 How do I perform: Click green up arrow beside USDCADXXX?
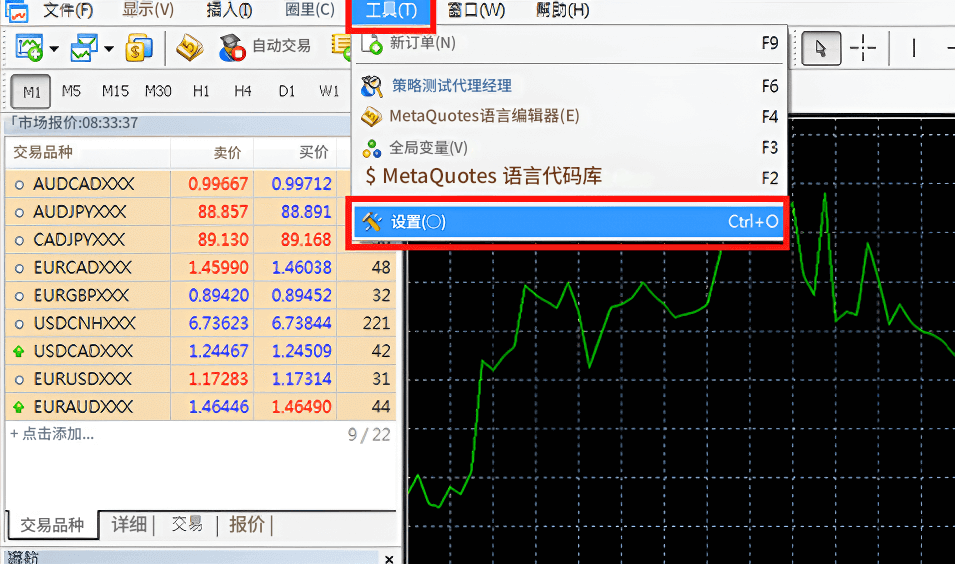[x=19, y=351]
